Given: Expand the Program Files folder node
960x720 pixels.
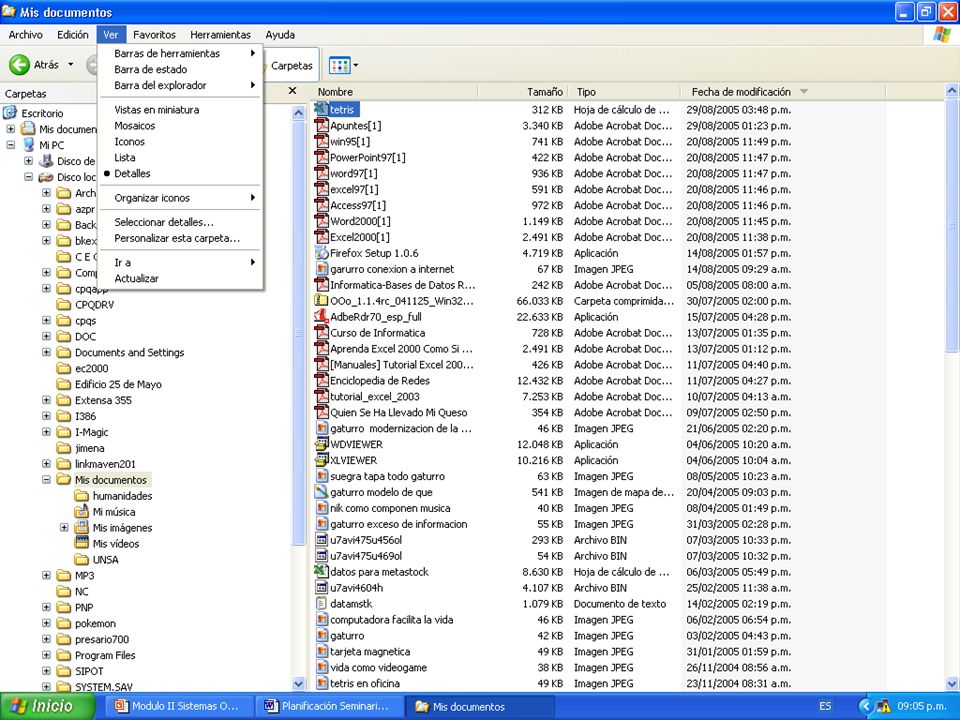Looking at the screenshot, I should pos(47,655).
